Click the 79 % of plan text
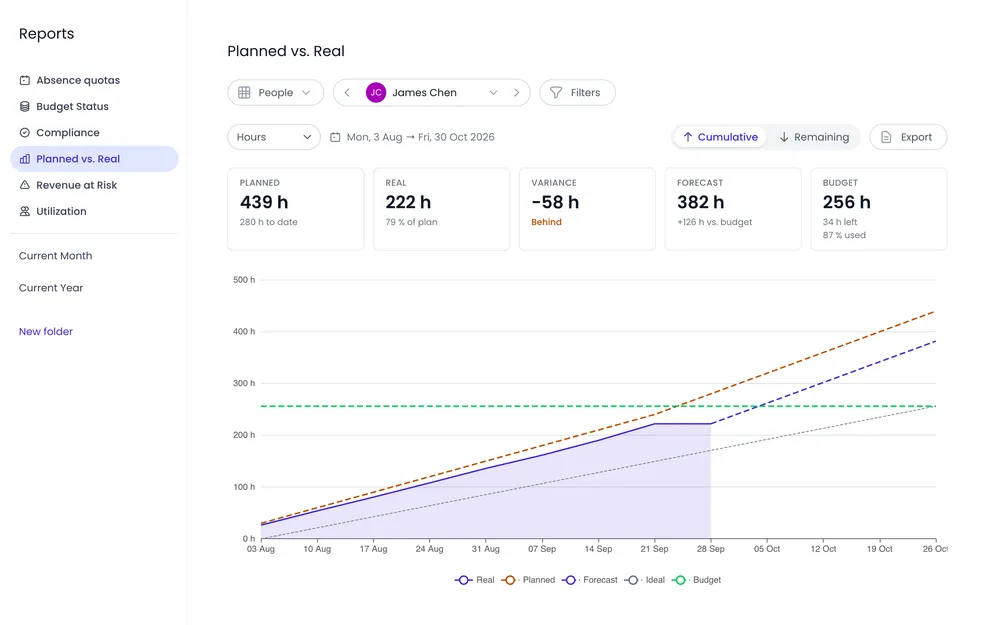Viewport: 1000px width, 625px height. tap(411, 222)
